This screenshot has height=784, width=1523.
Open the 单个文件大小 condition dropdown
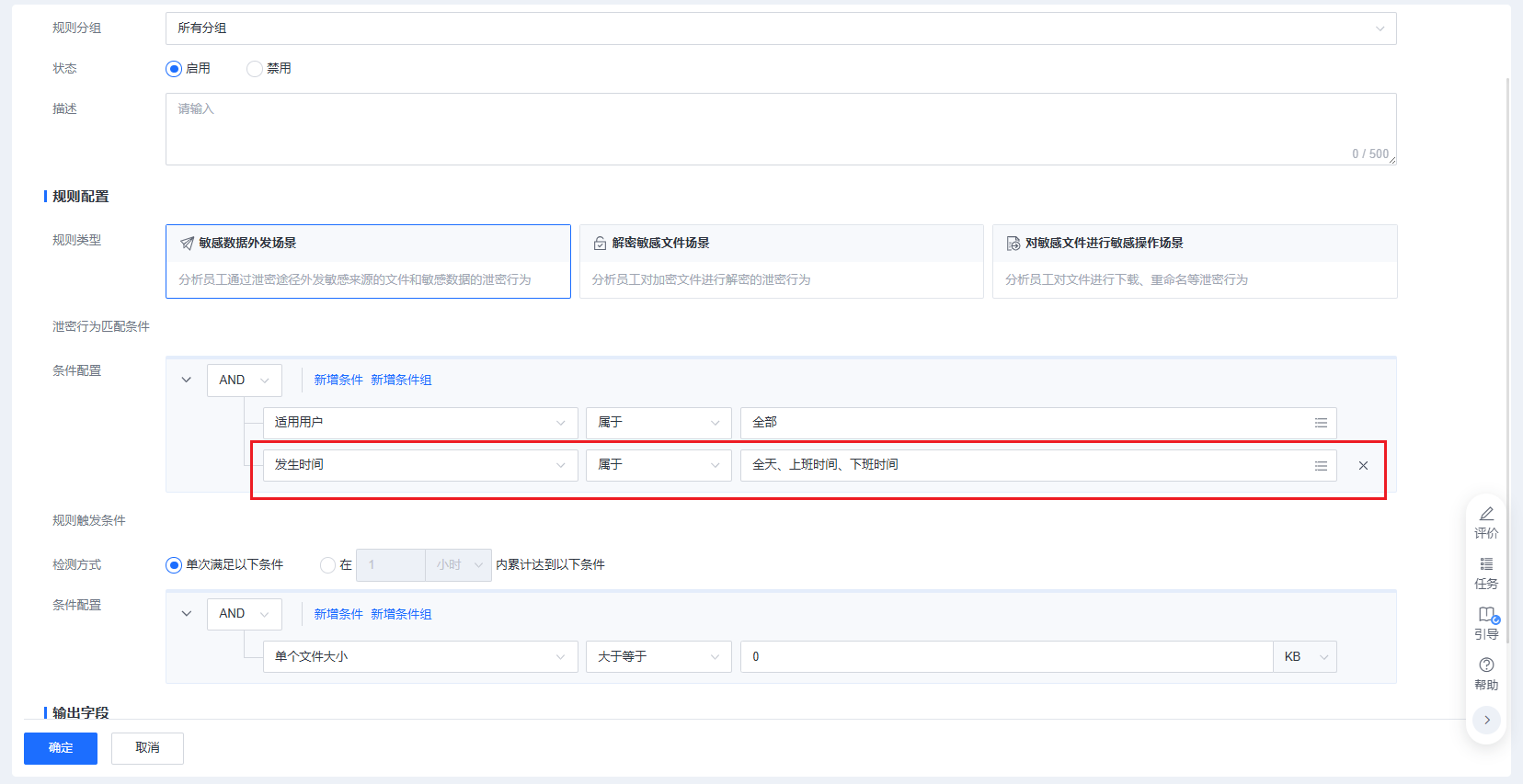click(419, 657)
